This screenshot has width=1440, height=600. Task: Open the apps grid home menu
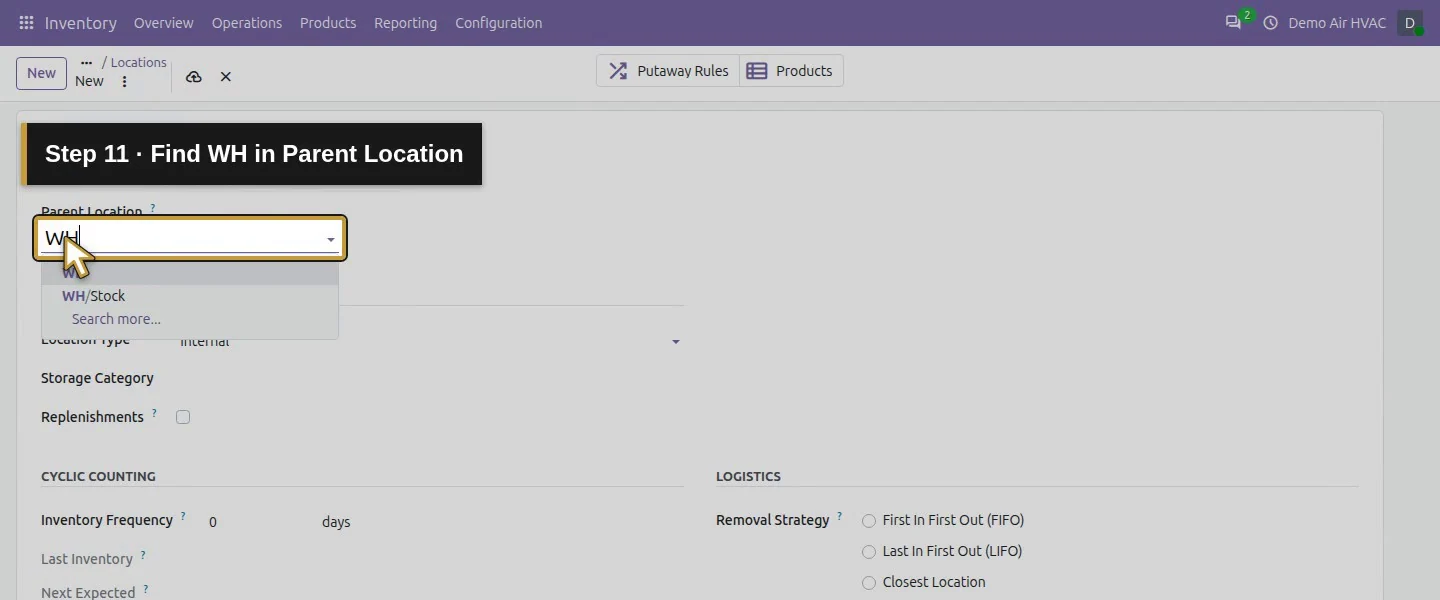pos(26,23)
